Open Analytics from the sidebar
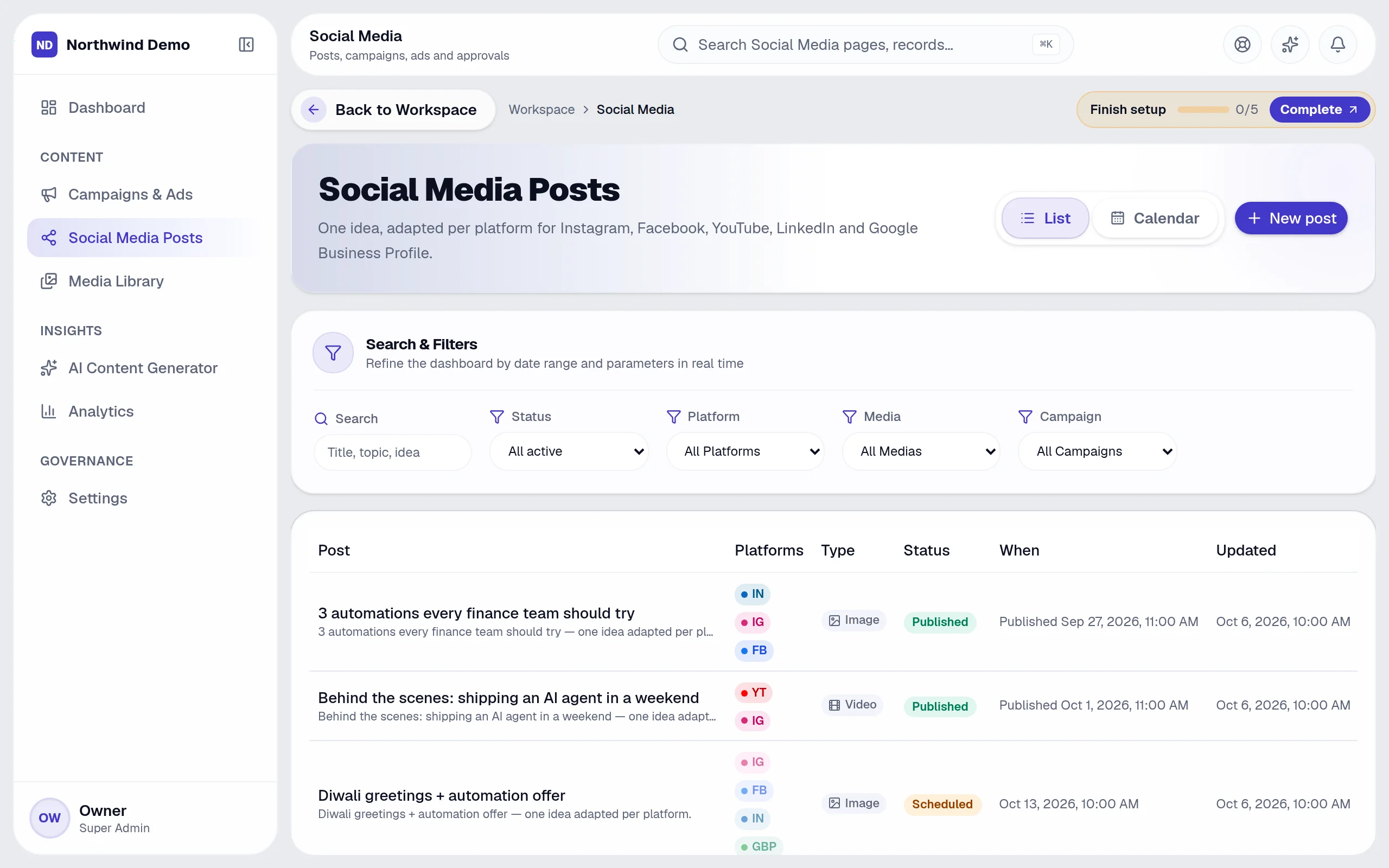The height and width of the screenshot is (868, 1389). pyautogui.click(x=145, y=411)
